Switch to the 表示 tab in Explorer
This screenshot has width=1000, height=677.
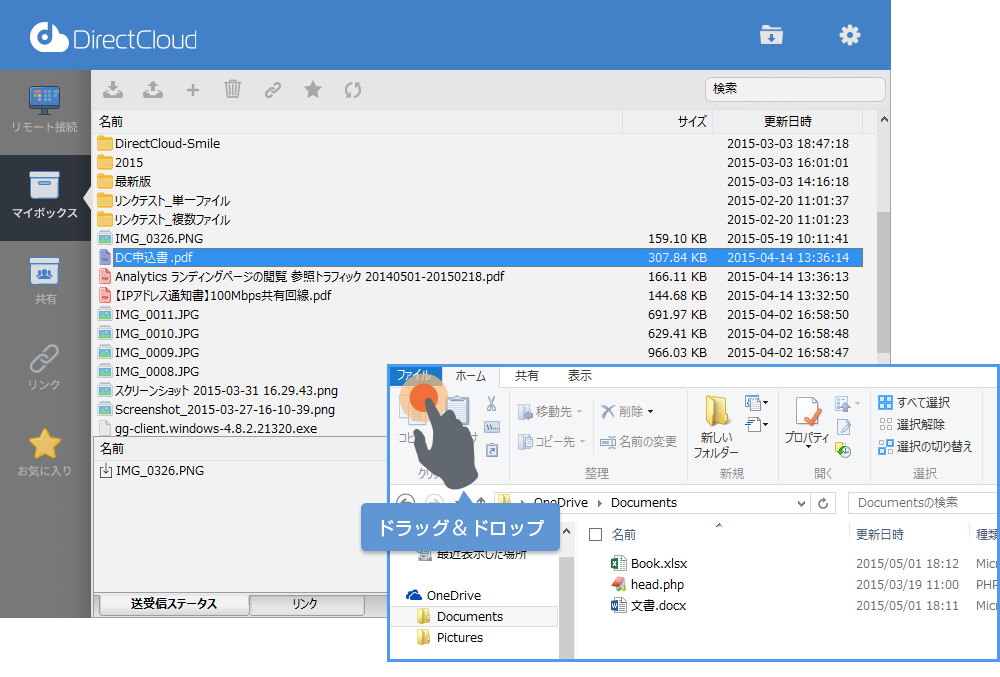[580, 376]
